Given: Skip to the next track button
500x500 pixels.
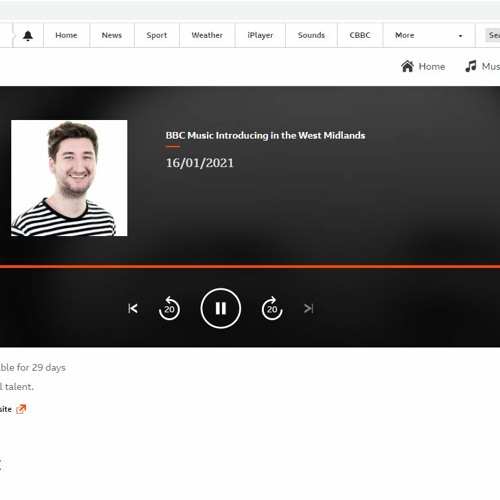Looking at the screenshot, I should point(309,308).
